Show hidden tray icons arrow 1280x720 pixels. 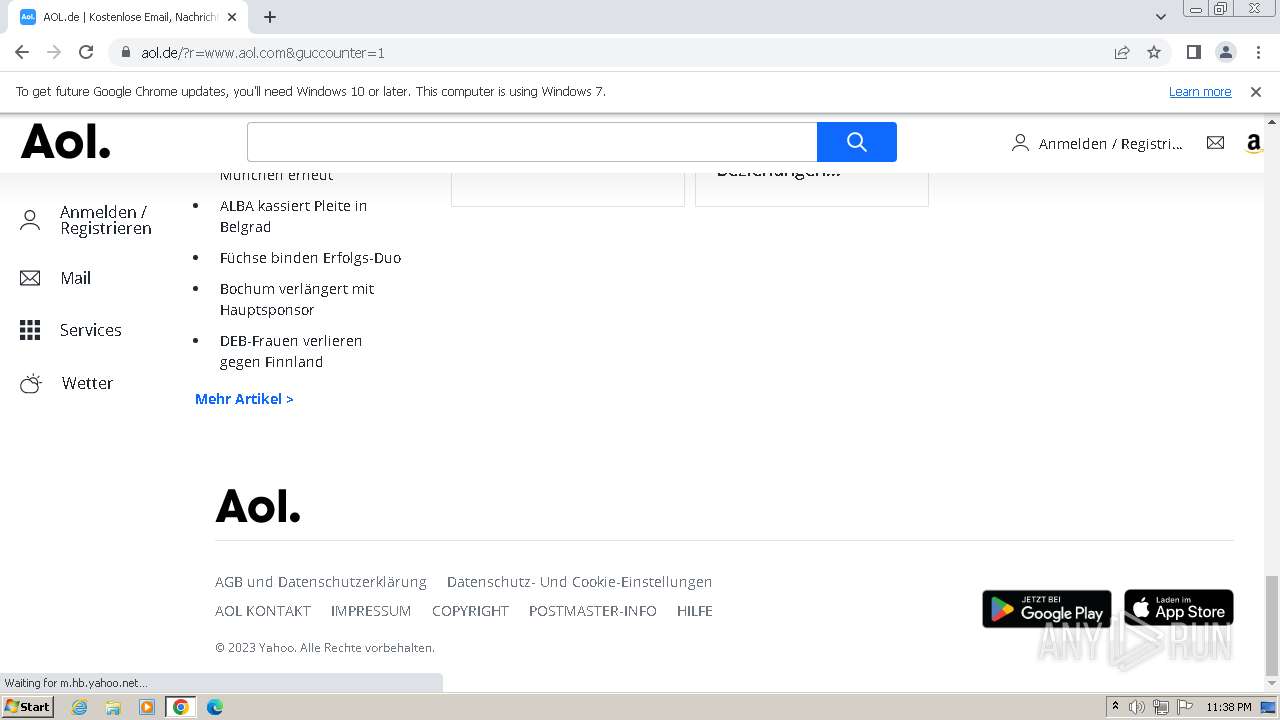coord(1115,706)
